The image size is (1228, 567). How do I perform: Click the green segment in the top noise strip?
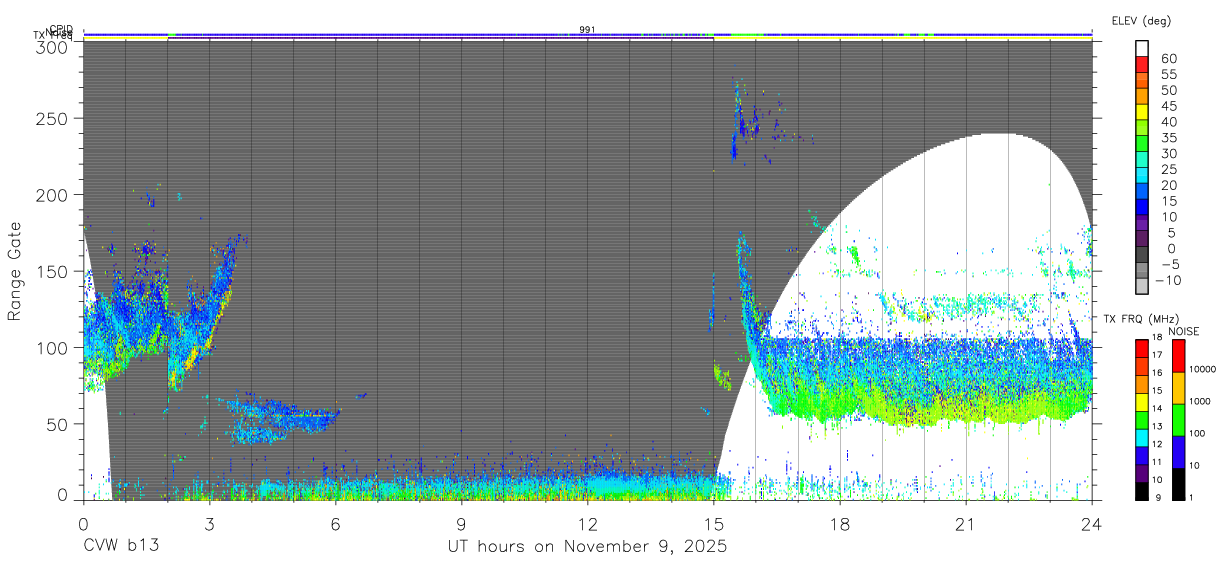[x=745, y=35]
